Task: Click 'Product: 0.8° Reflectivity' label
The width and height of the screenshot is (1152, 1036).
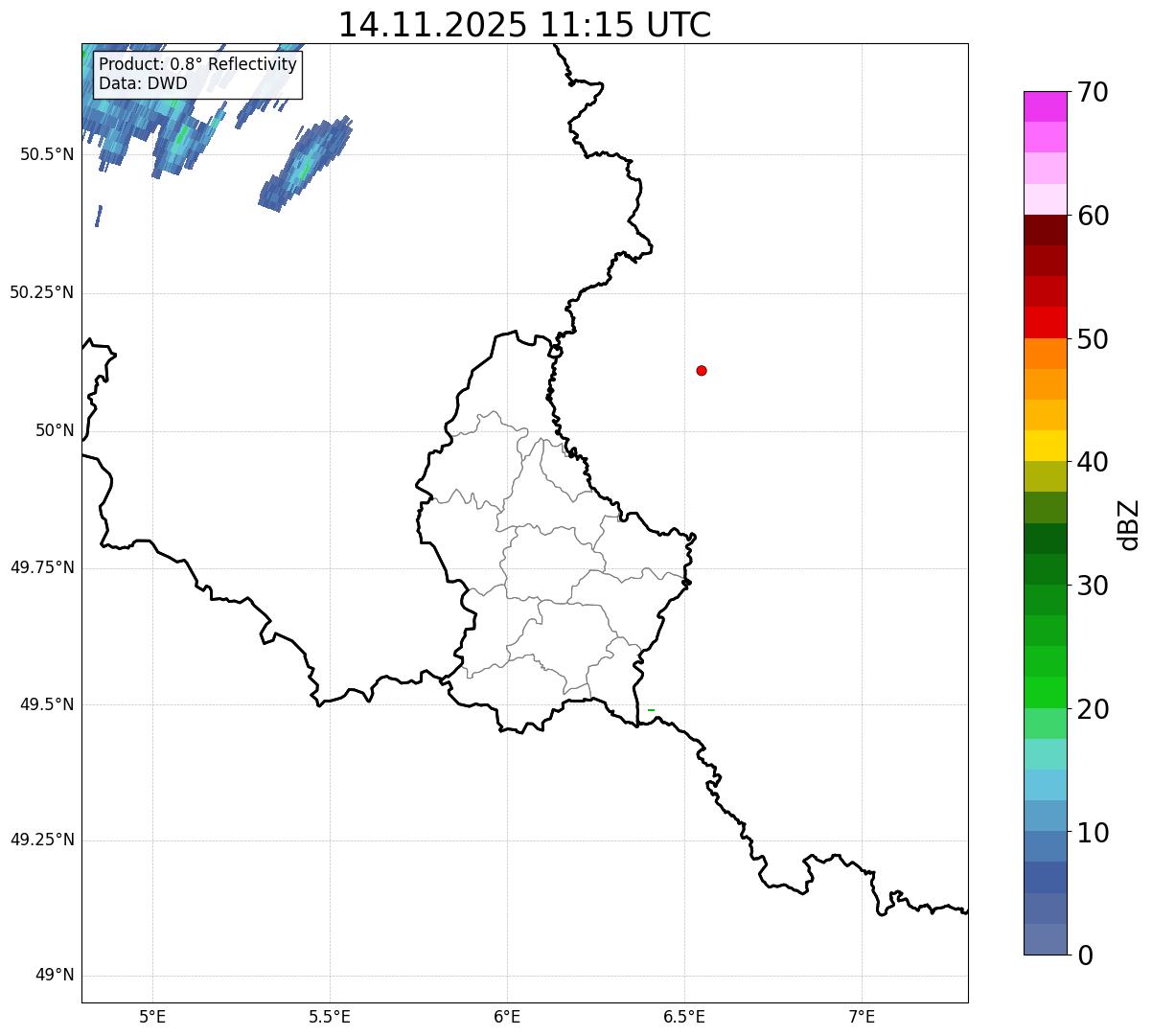Action: pos(198,64)
